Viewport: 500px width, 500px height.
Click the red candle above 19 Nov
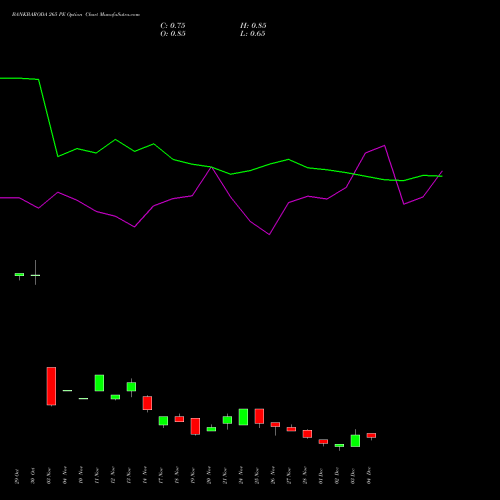tap(195, 426)
